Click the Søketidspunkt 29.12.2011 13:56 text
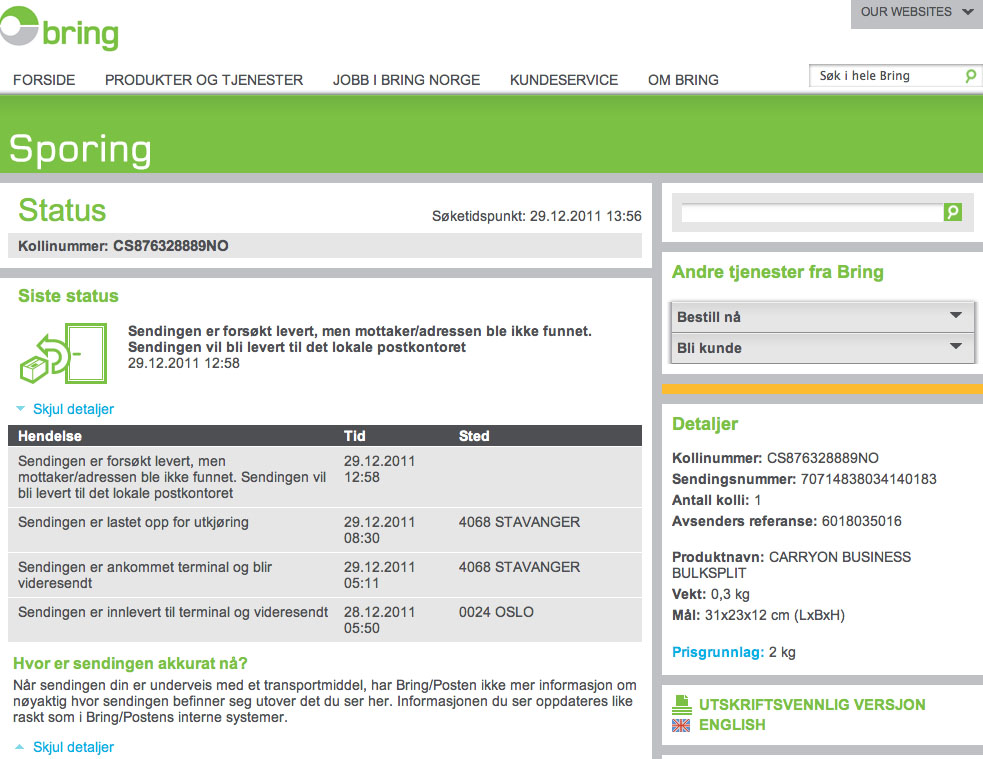The width and height of the screenshot is (983, 759). click(x=537, y=216)
